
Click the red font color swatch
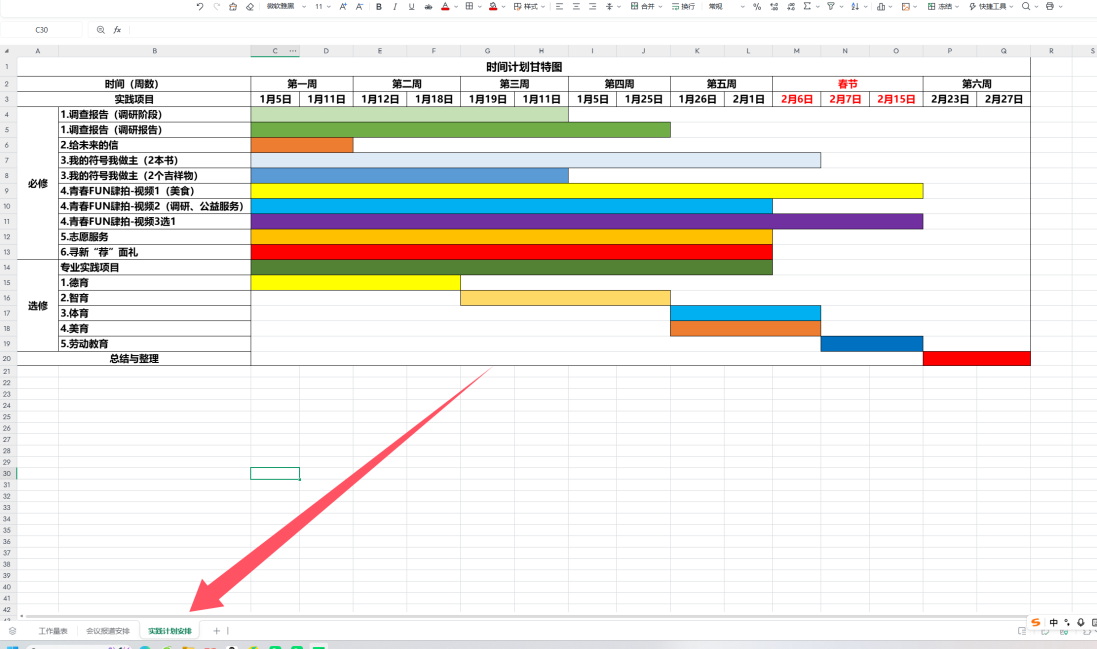[x=445, y=7]
